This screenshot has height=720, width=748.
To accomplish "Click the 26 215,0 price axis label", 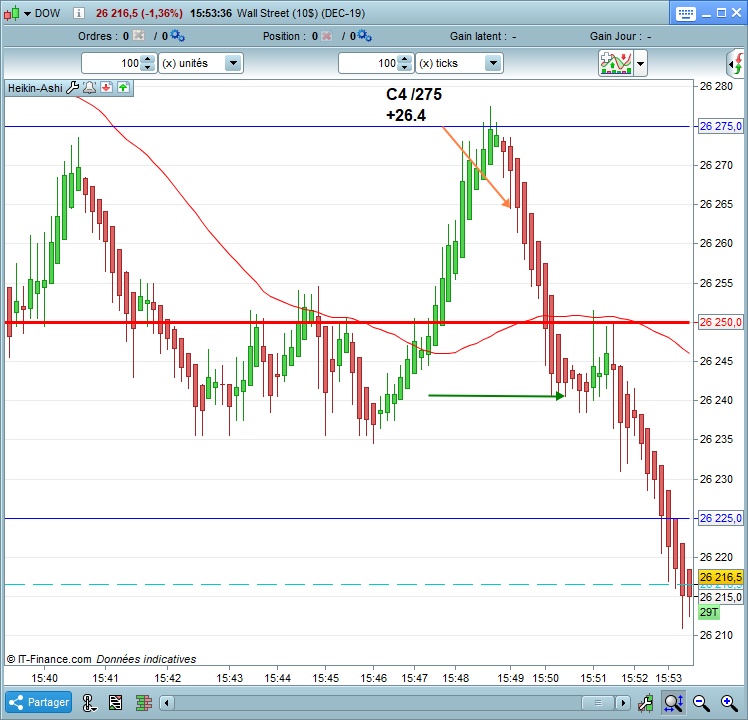I will tap(720, 597).
